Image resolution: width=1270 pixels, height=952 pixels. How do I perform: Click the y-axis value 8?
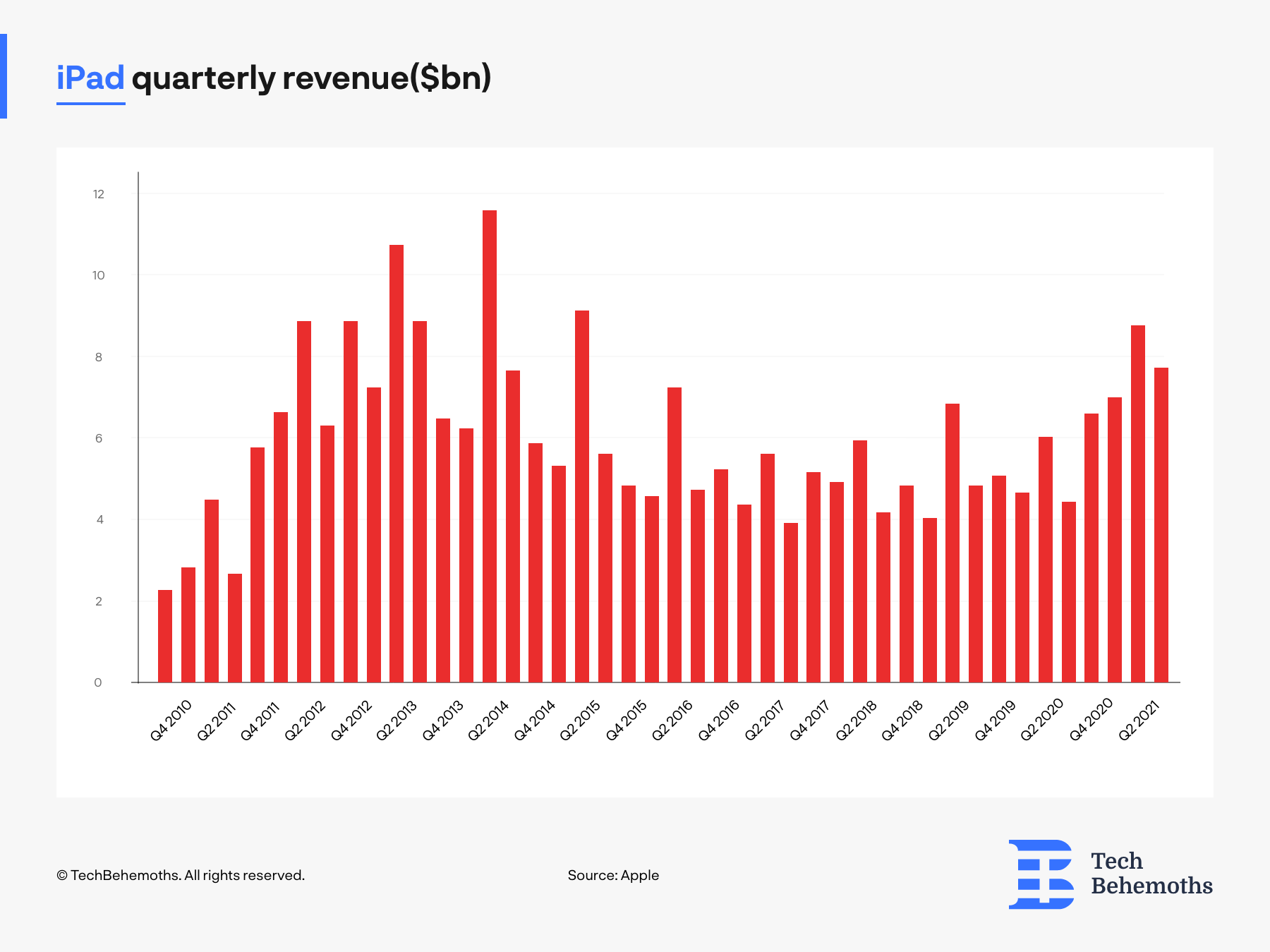[99, 357]
